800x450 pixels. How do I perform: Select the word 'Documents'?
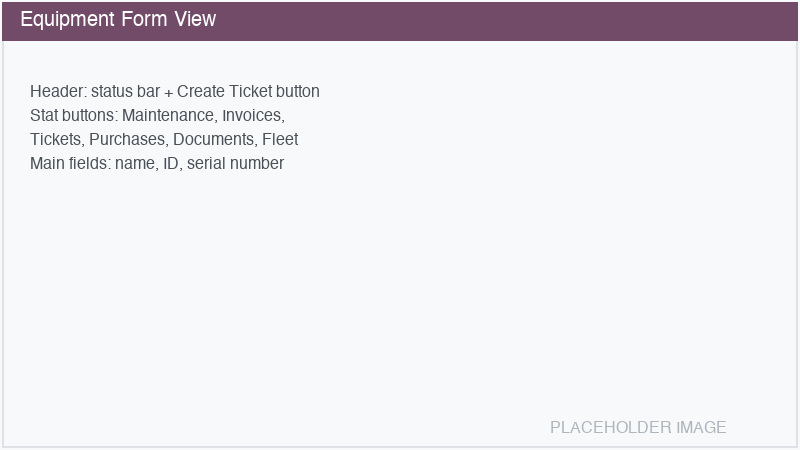coord(213,140)
